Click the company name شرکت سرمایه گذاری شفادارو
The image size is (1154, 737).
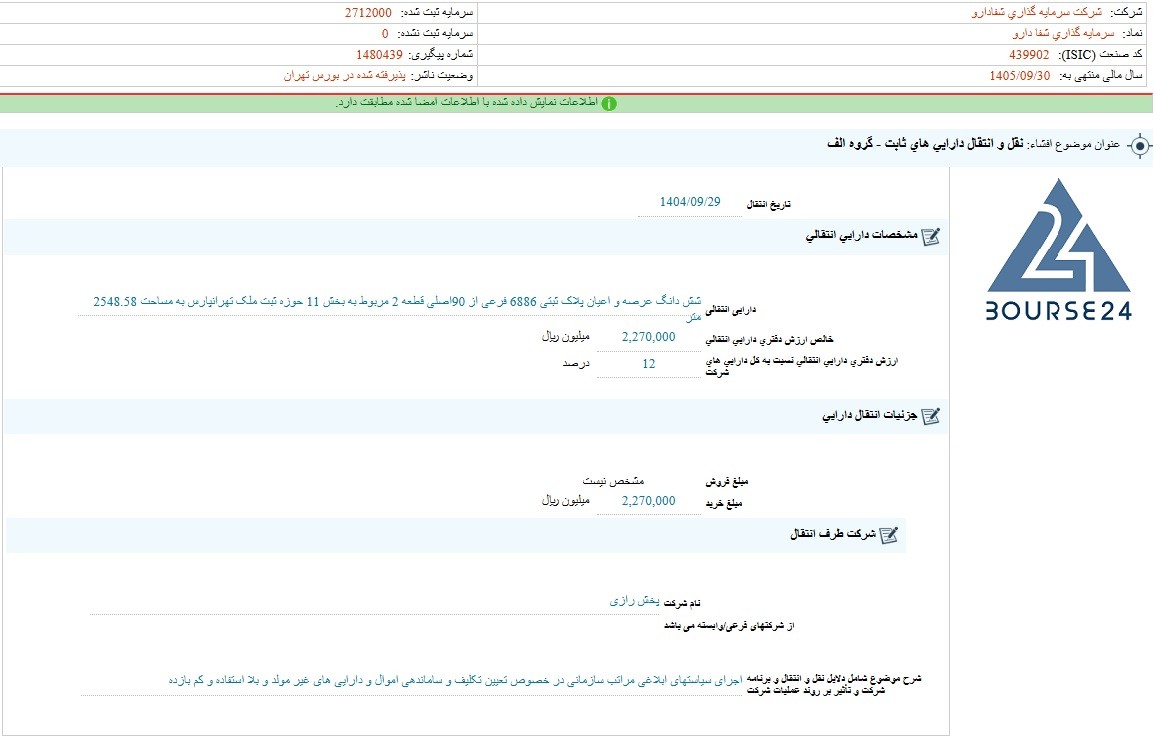click(x=1036, y=13)
